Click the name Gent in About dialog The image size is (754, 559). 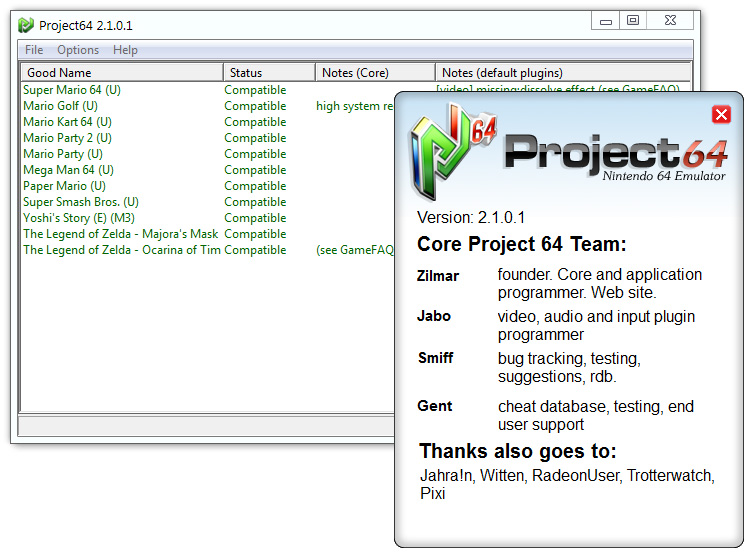coord(435,406)
